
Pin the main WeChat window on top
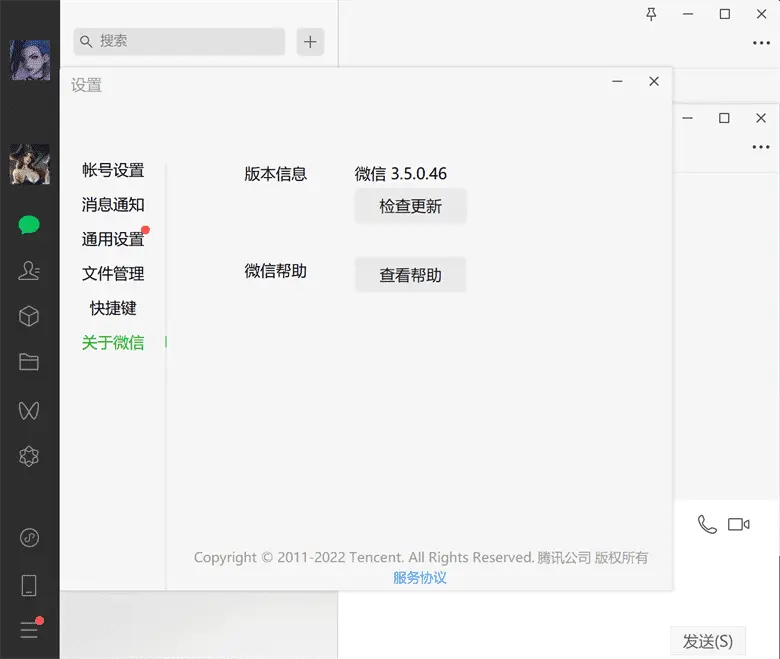tap(651, 14)
